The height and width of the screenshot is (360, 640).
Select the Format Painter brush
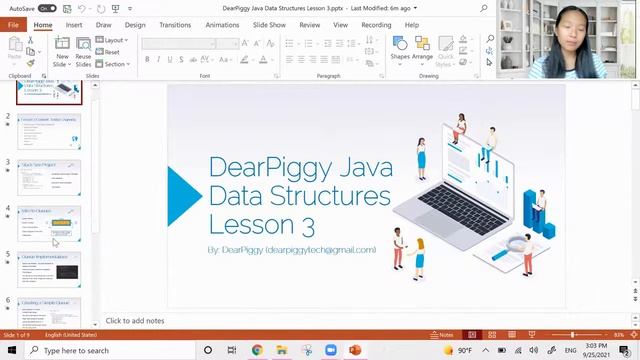pyautogui.click(x=31, y=63)
